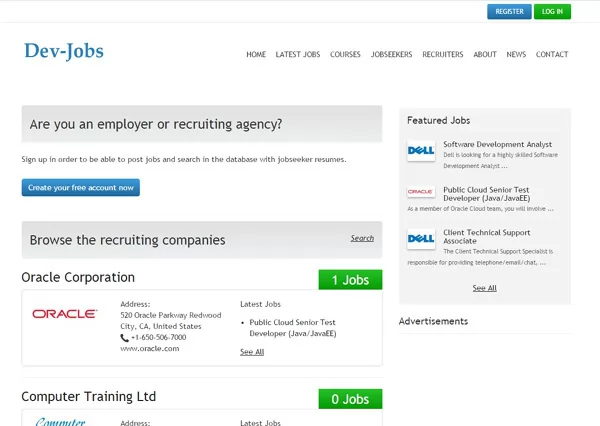The image size is (600, 426).
Task: Click the employer or recruiting agency heading
Action: point(156,124)
